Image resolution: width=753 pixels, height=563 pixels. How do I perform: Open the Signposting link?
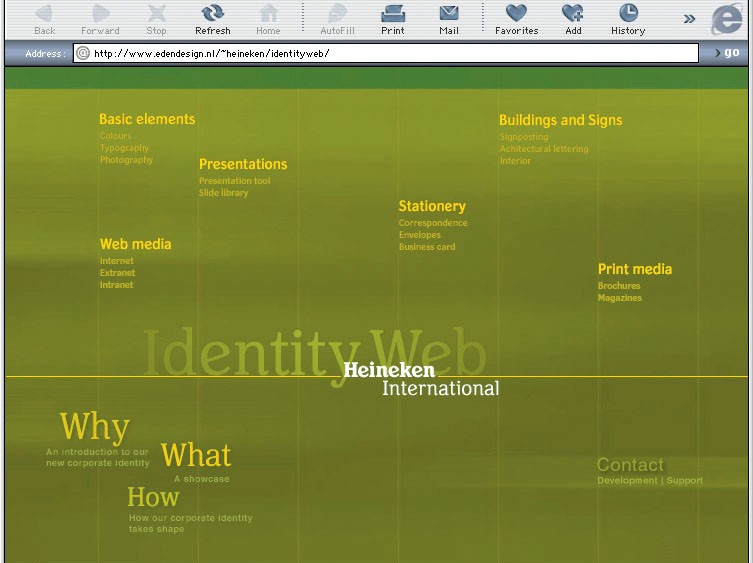click(x=524, y=137)
